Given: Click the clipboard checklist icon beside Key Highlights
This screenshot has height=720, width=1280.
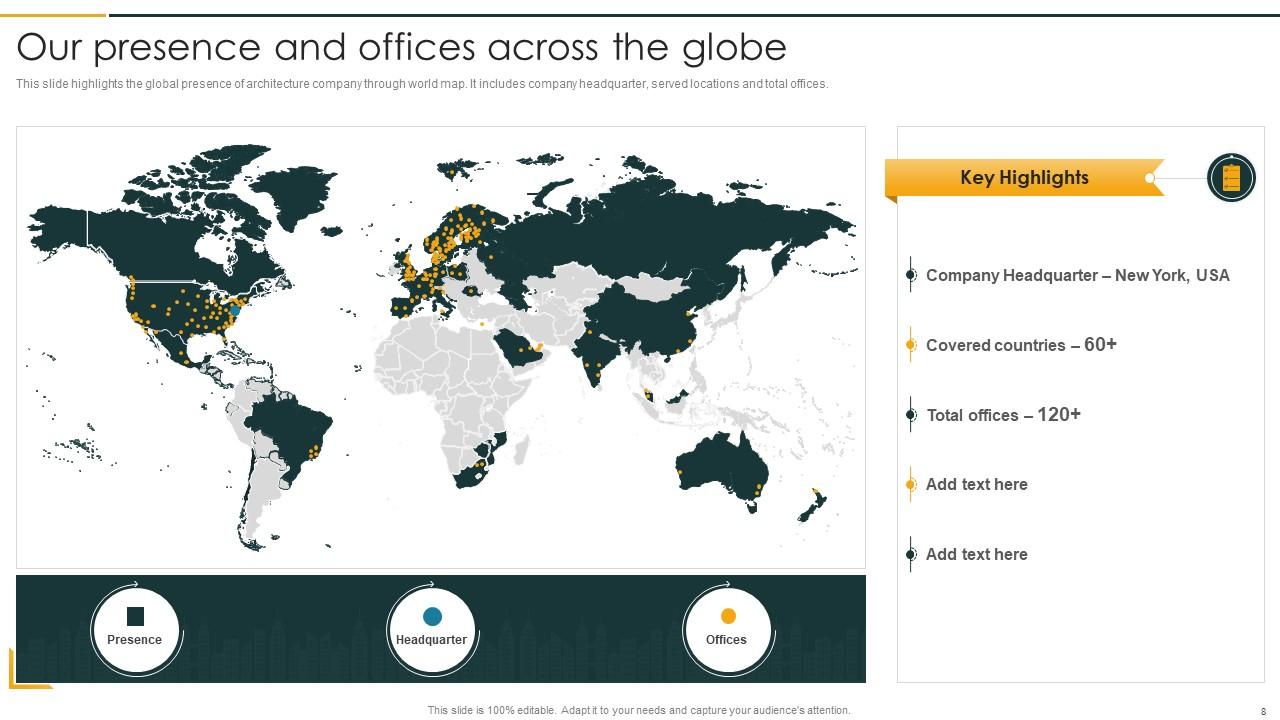Looking at the screenshot, I should (x=1231, y=178).
